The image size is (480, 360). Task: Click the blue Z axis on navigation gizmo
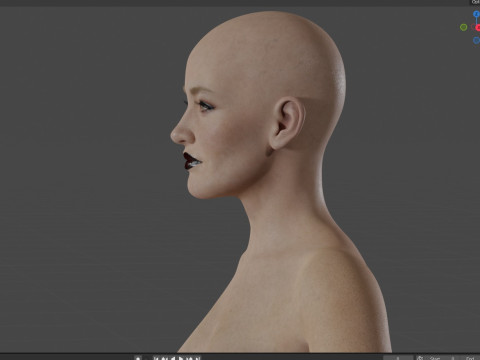coord(476,14)
